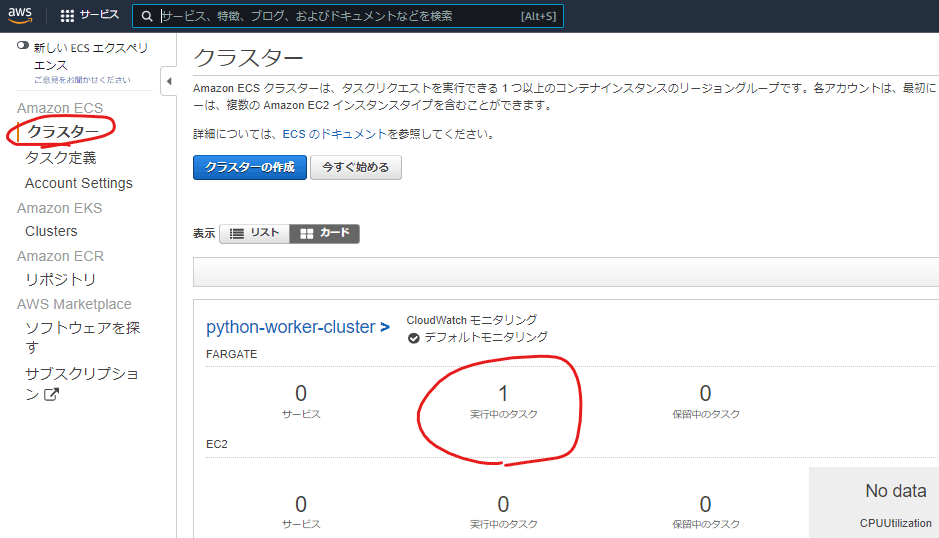Screen dimensions: 939x538
Task: Open the サブスクリプション external link
Action: click(x=81, y=383)
